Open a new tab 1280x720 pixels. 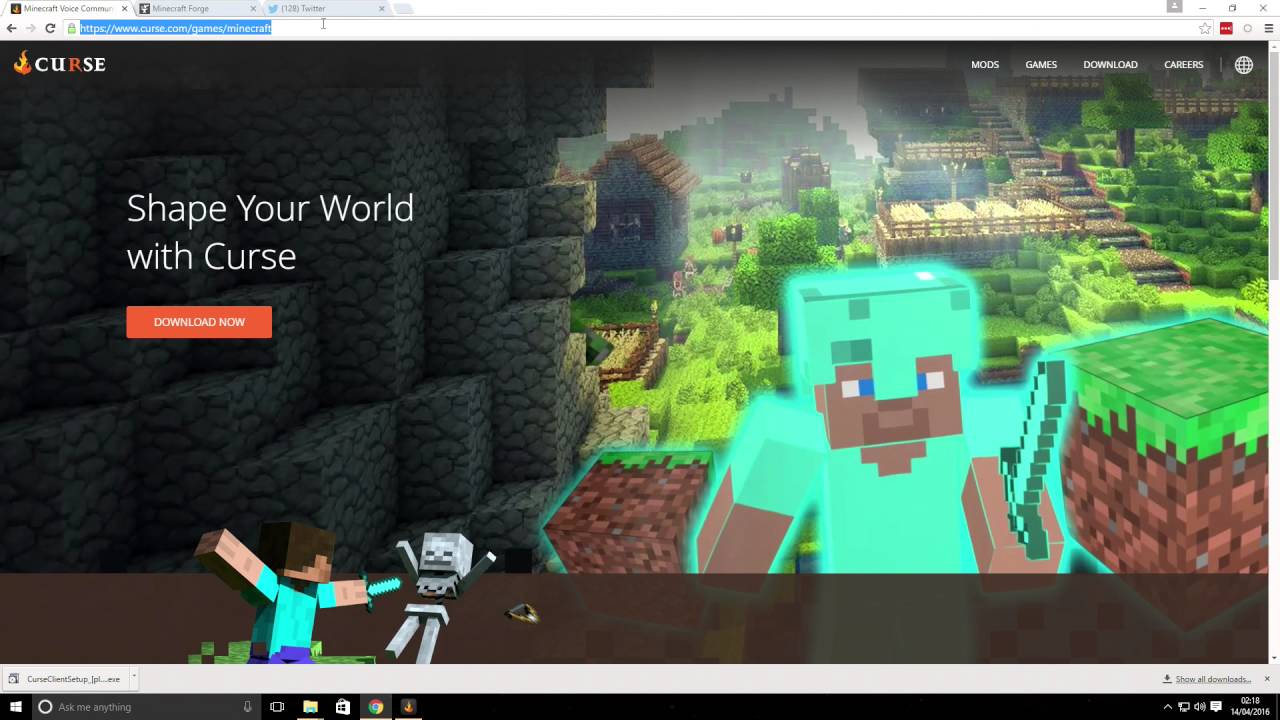[403, 9]
